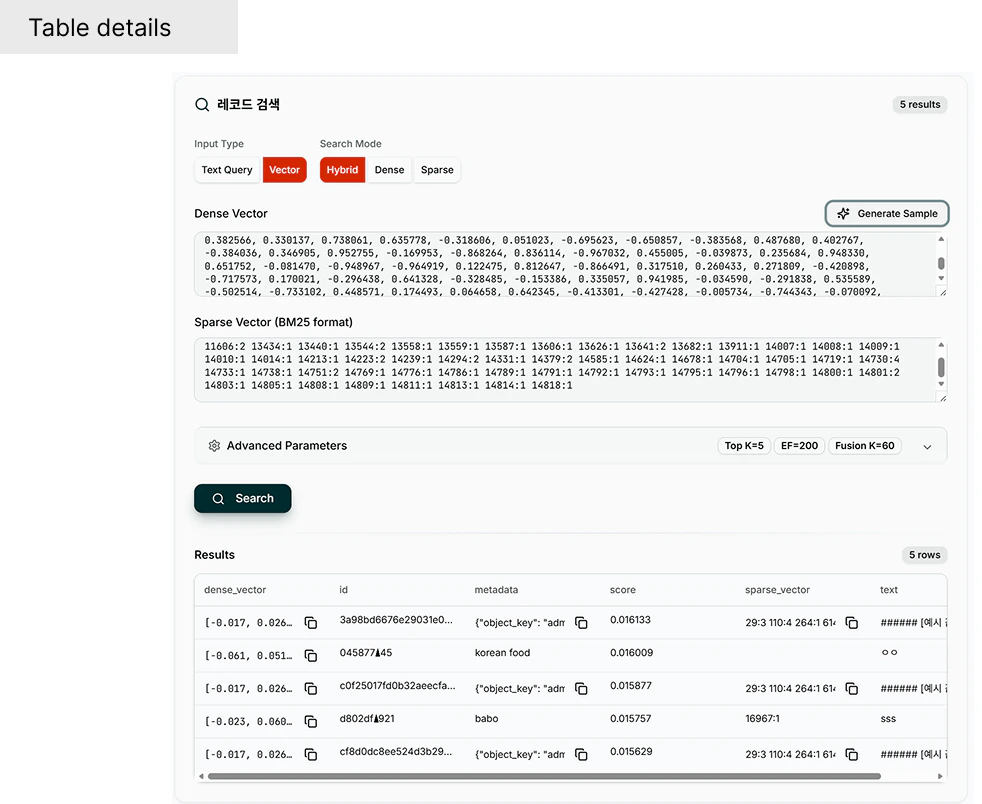Click the Top K=5 badge
This screenshot has width=982, height=804.
(x=744, y=446)
